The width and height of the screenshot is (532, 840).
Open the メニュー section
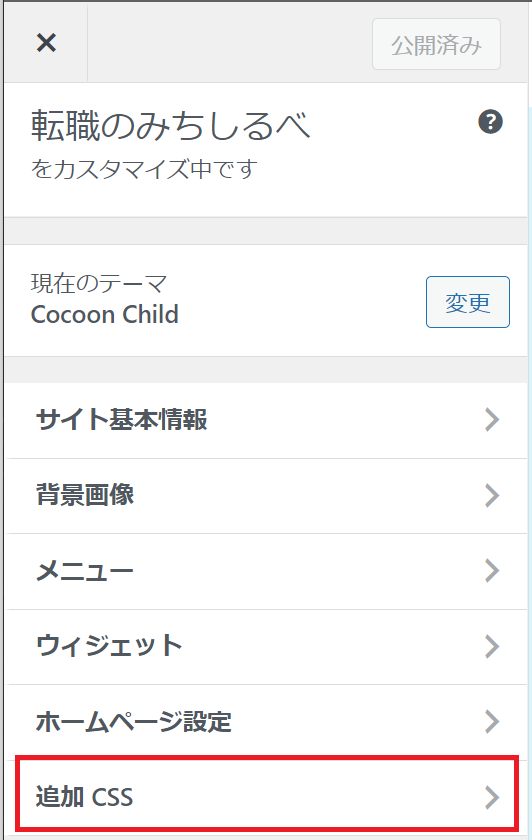click(x=266, y=571)
